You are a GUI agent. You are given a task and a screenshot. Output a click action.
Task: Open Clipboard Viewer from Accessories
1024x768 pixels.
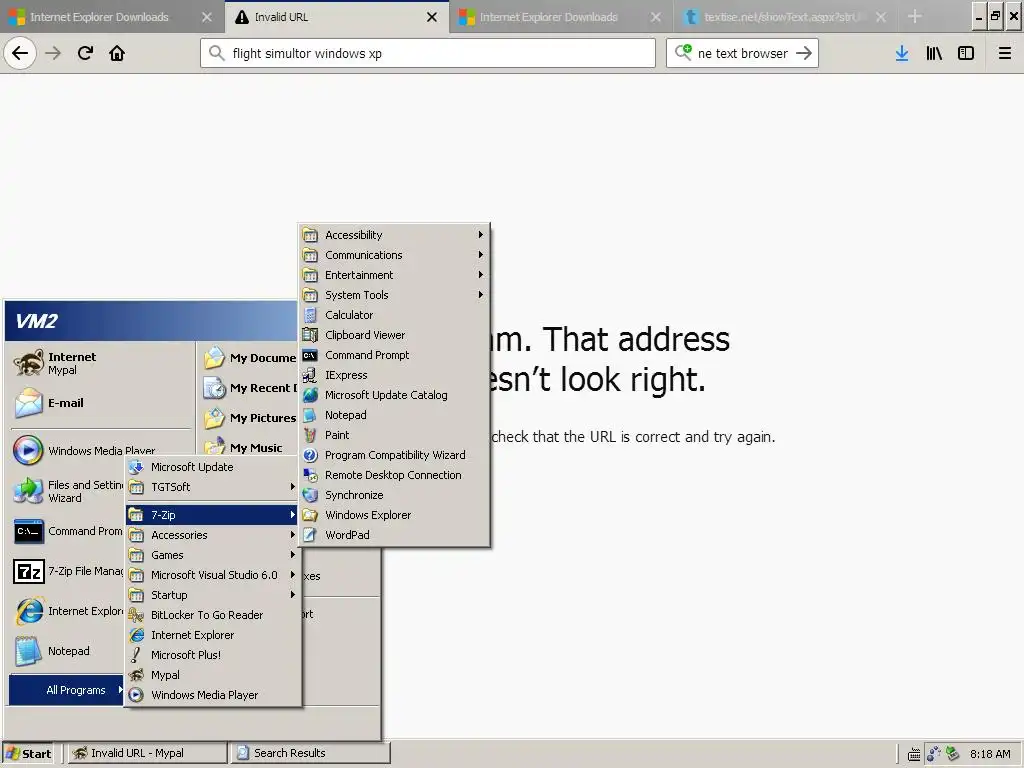[x=394, y=335]
